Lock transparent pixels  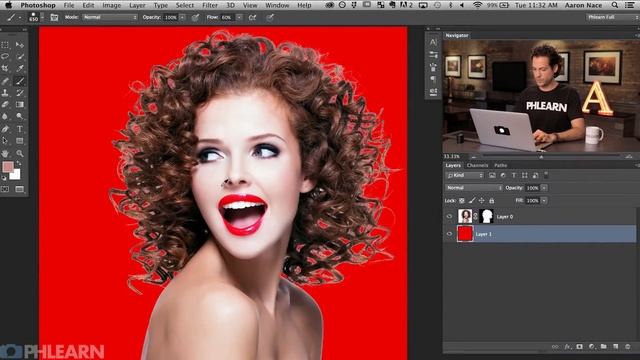click(x=462, y=200)
